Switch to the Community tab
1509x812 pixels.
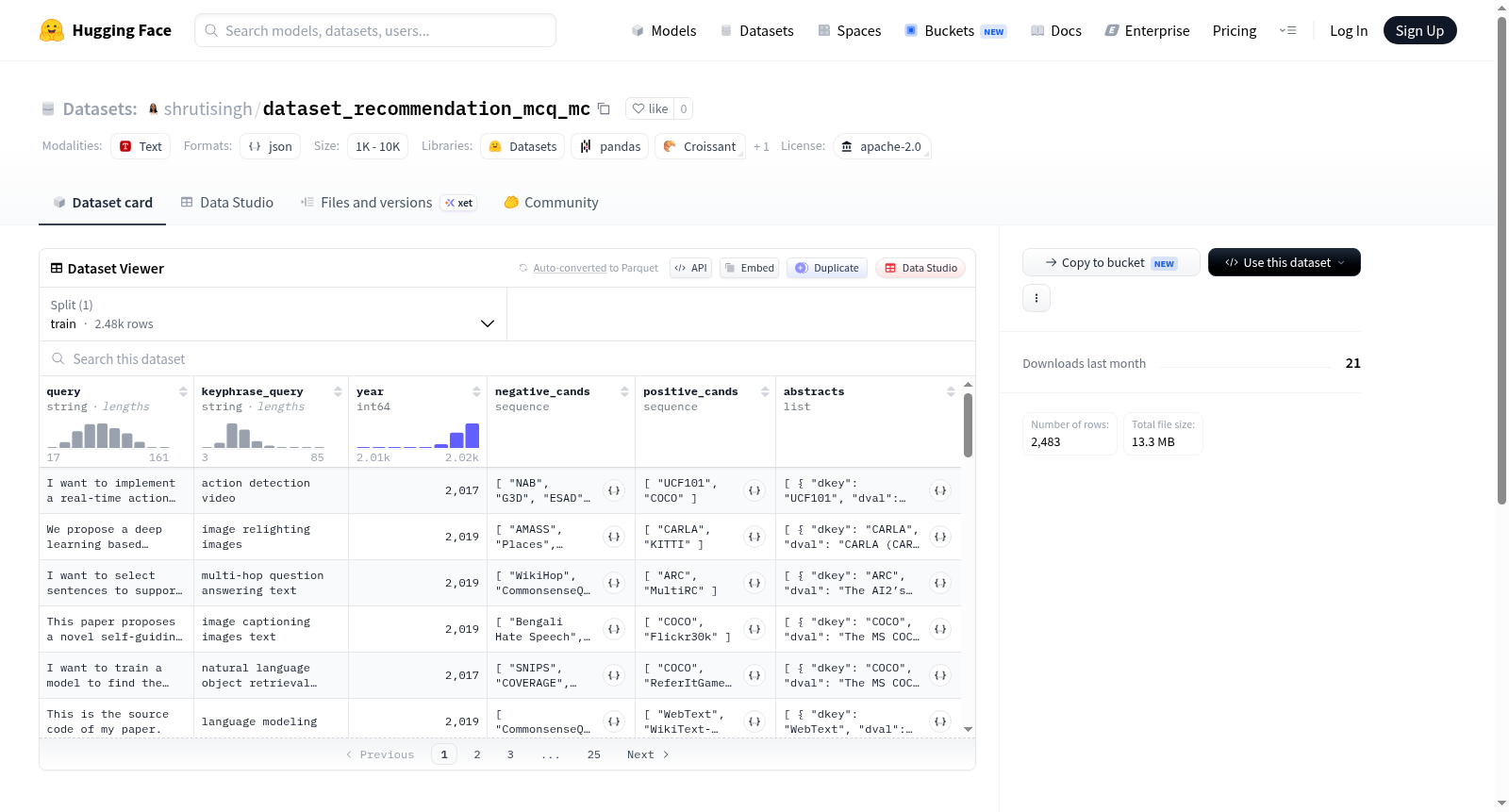point(551,202)
